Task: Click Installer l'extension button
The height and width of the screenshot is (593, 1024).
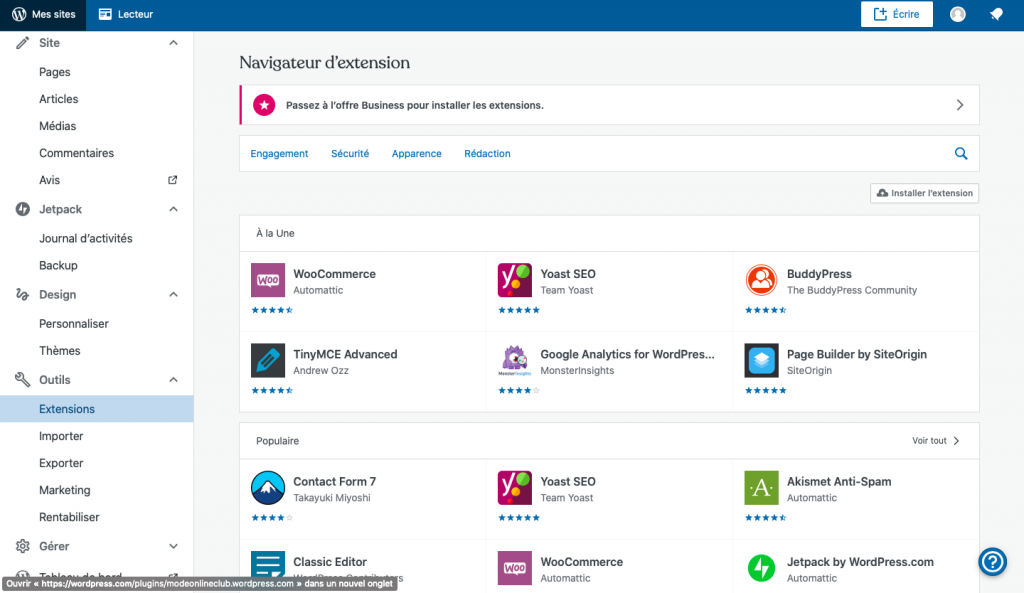Action: tap(924, 193)
